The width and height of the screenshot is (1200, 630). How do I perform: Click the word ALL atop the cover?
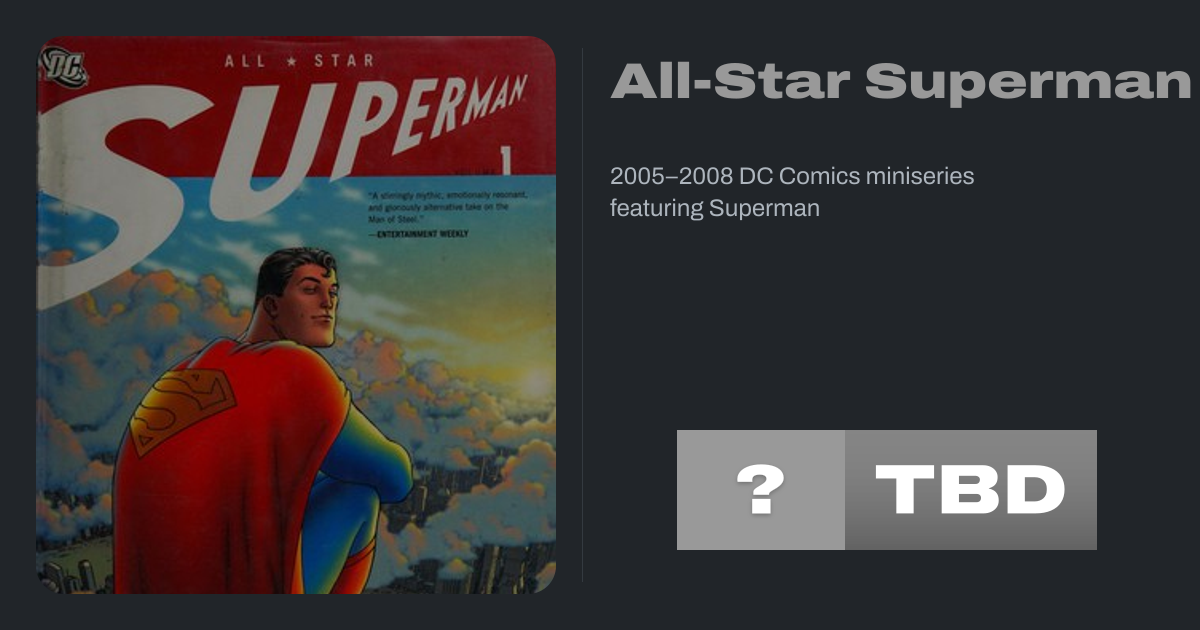pos(246,63)
